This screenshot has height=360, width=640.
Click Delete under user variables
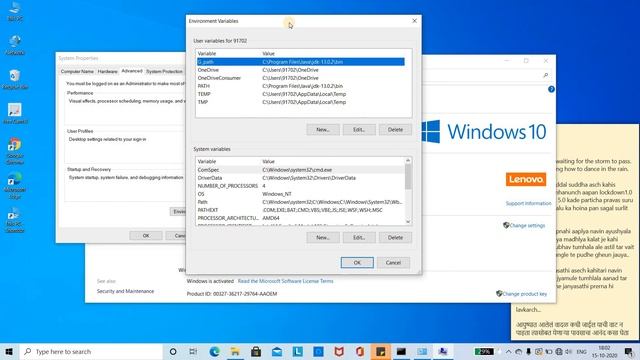[x=395, y=129]
